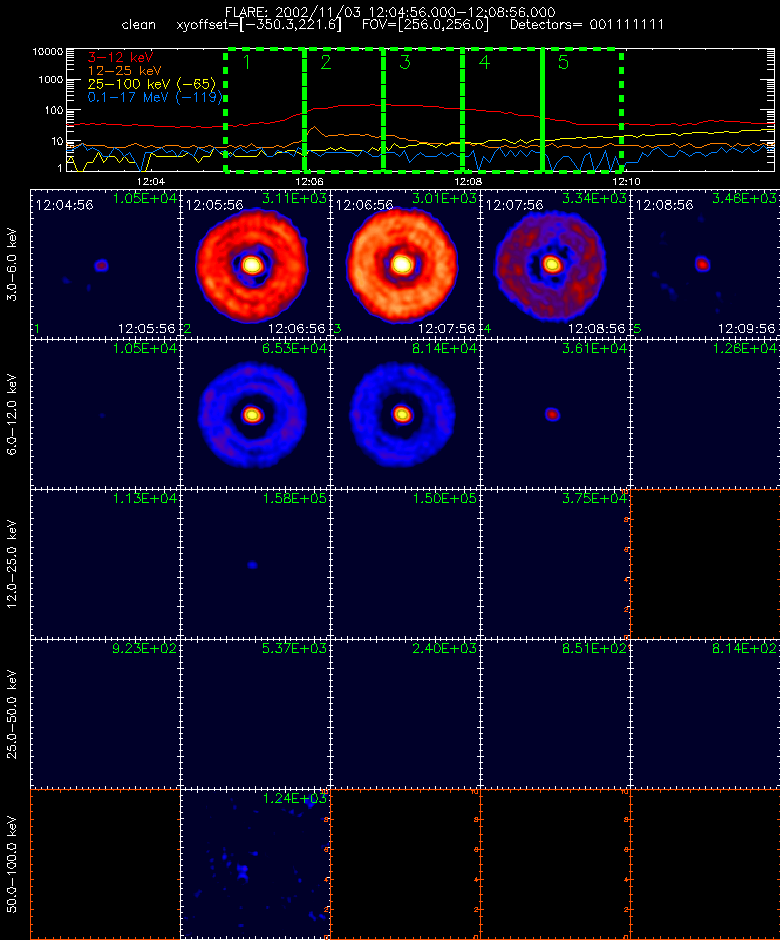
Task: Click the 3.75E+04 peak value label
Action: 594,498
